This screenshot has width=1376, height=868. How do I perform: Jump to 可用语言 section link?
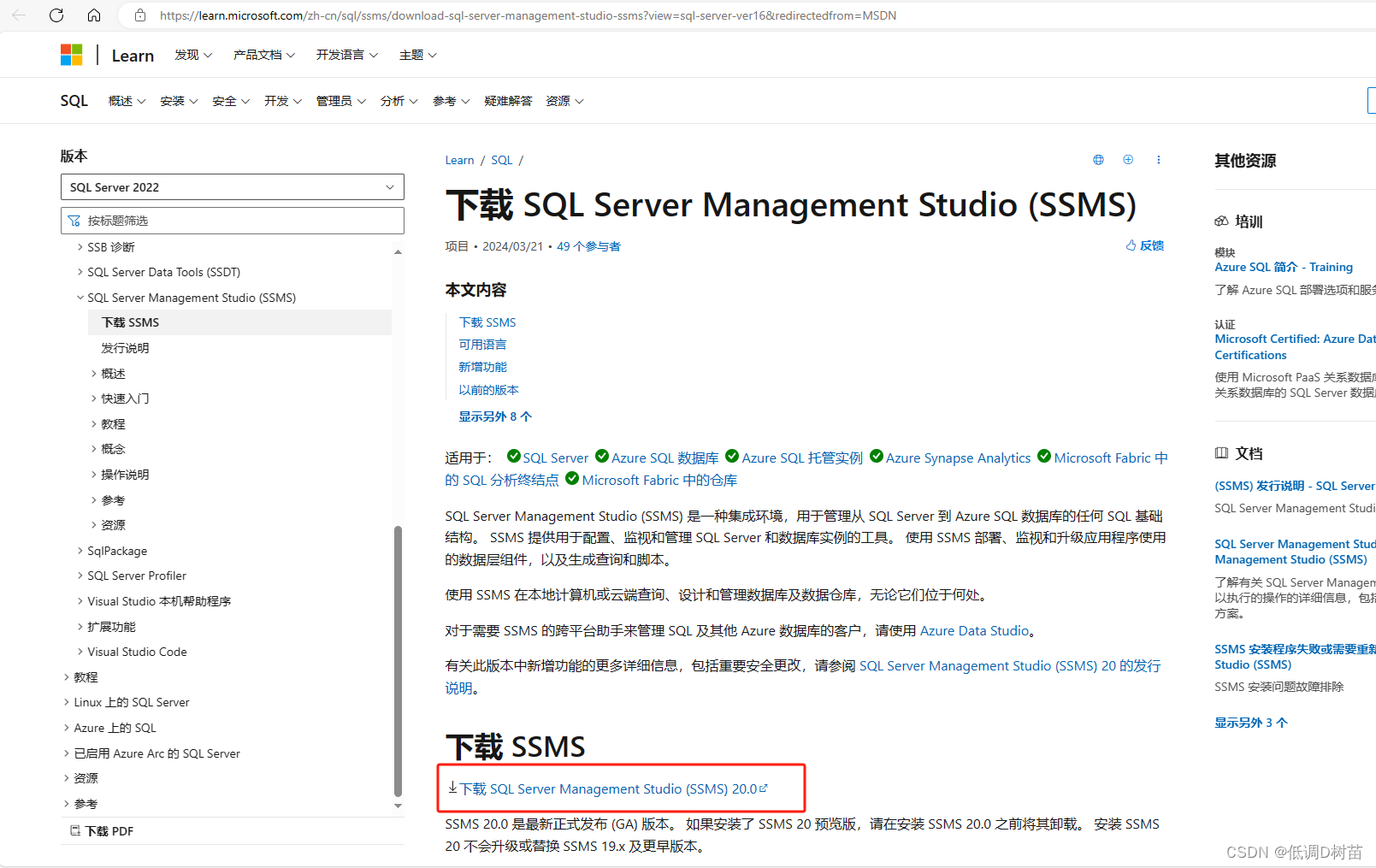[482, 345]
